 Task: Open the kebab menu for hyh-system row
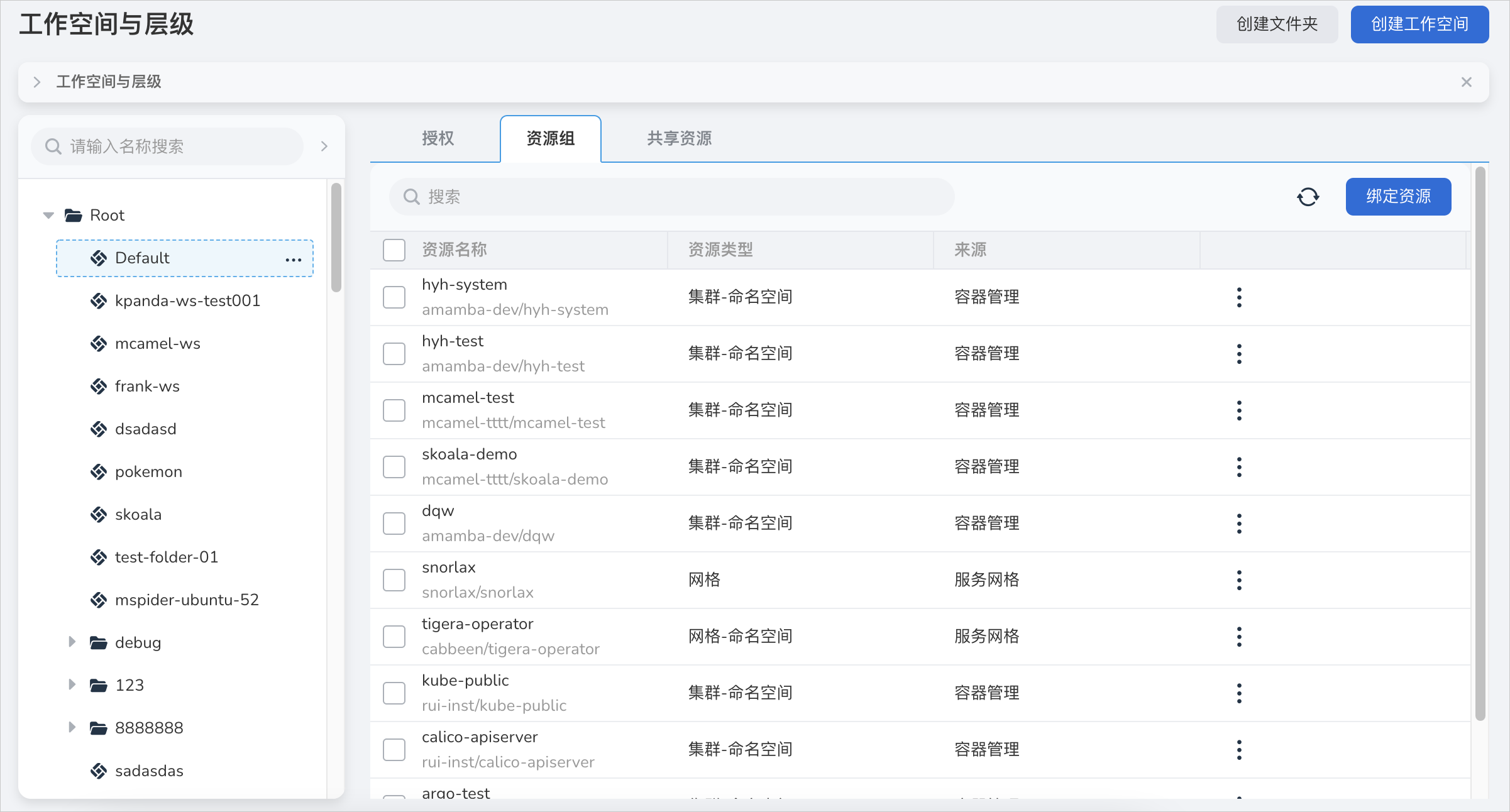[x=1239, y=297]
